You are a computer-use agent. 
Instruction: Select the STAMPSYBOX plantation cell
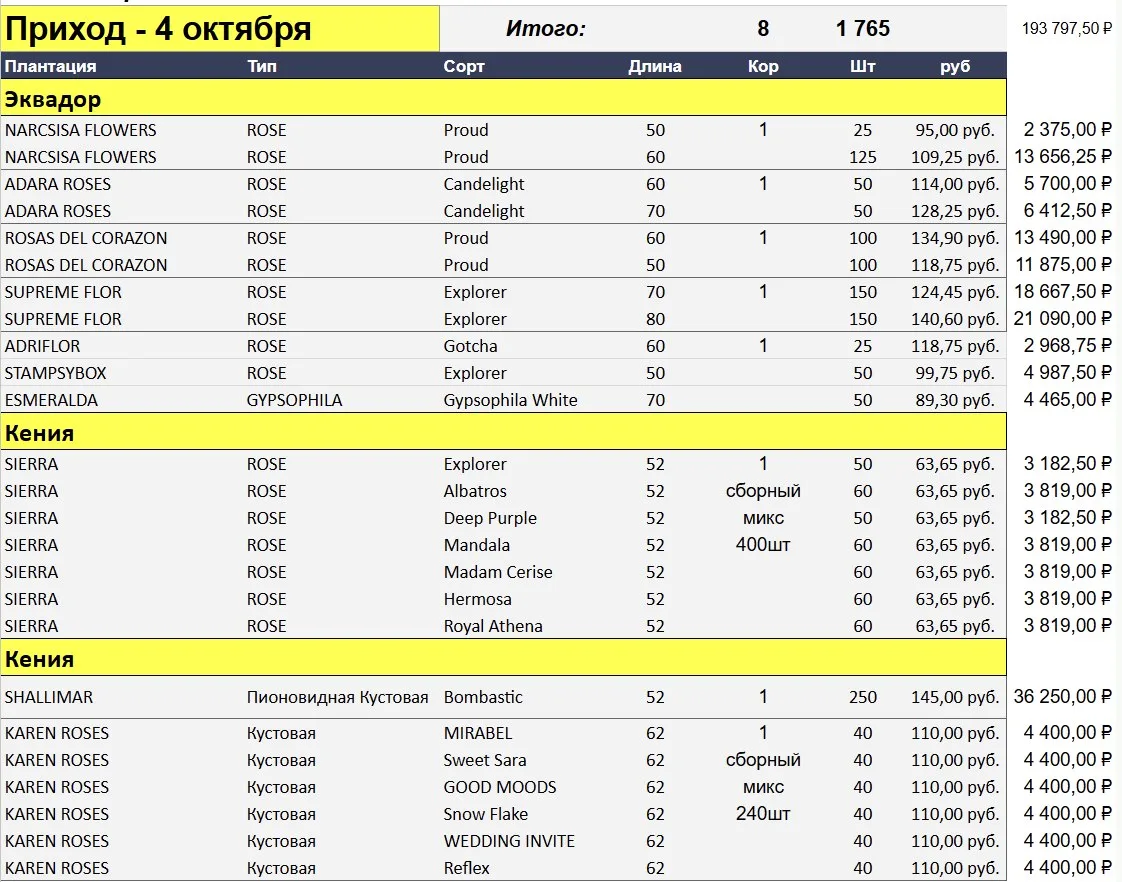tap(55, 373)
